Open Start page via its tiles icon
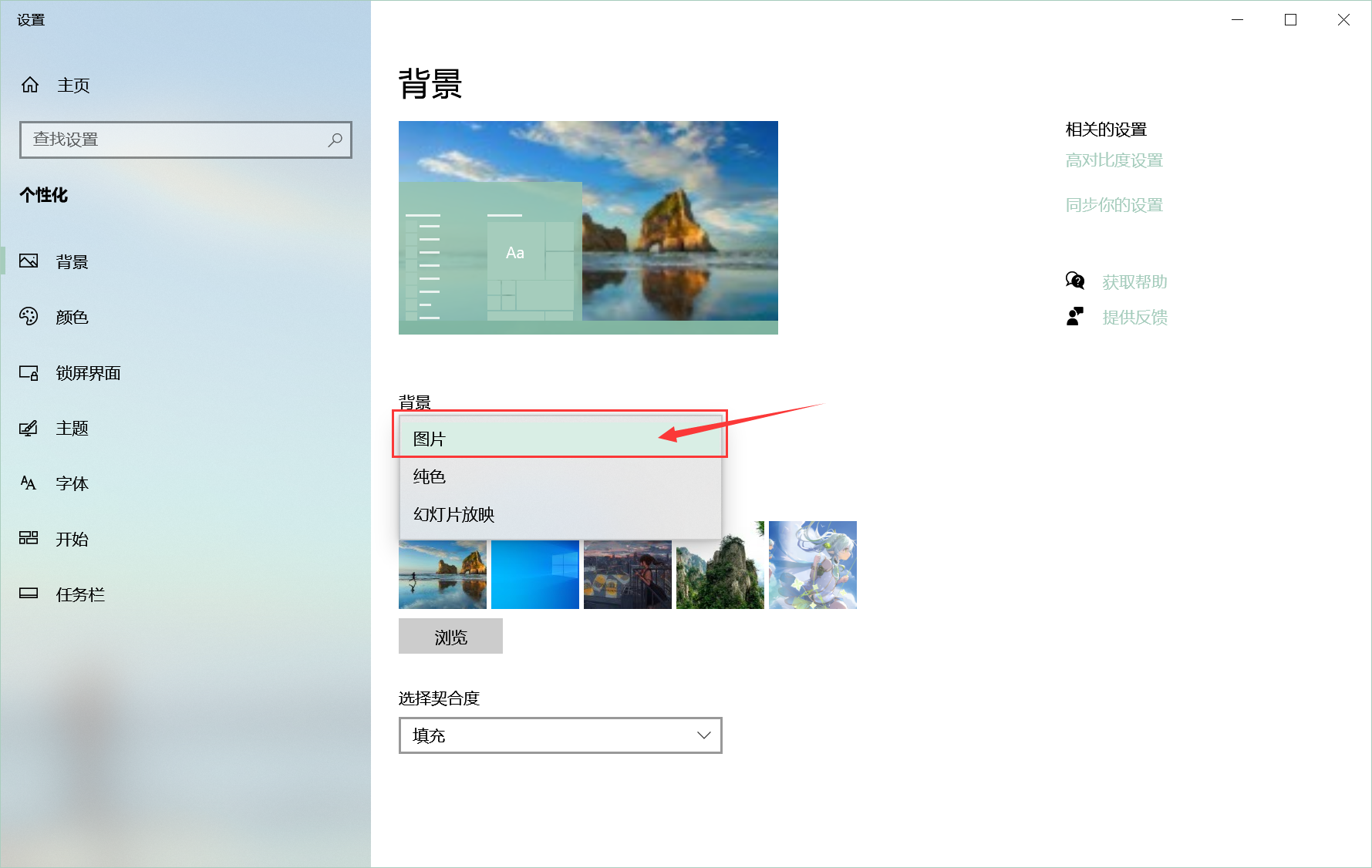 tap(29, 538)
